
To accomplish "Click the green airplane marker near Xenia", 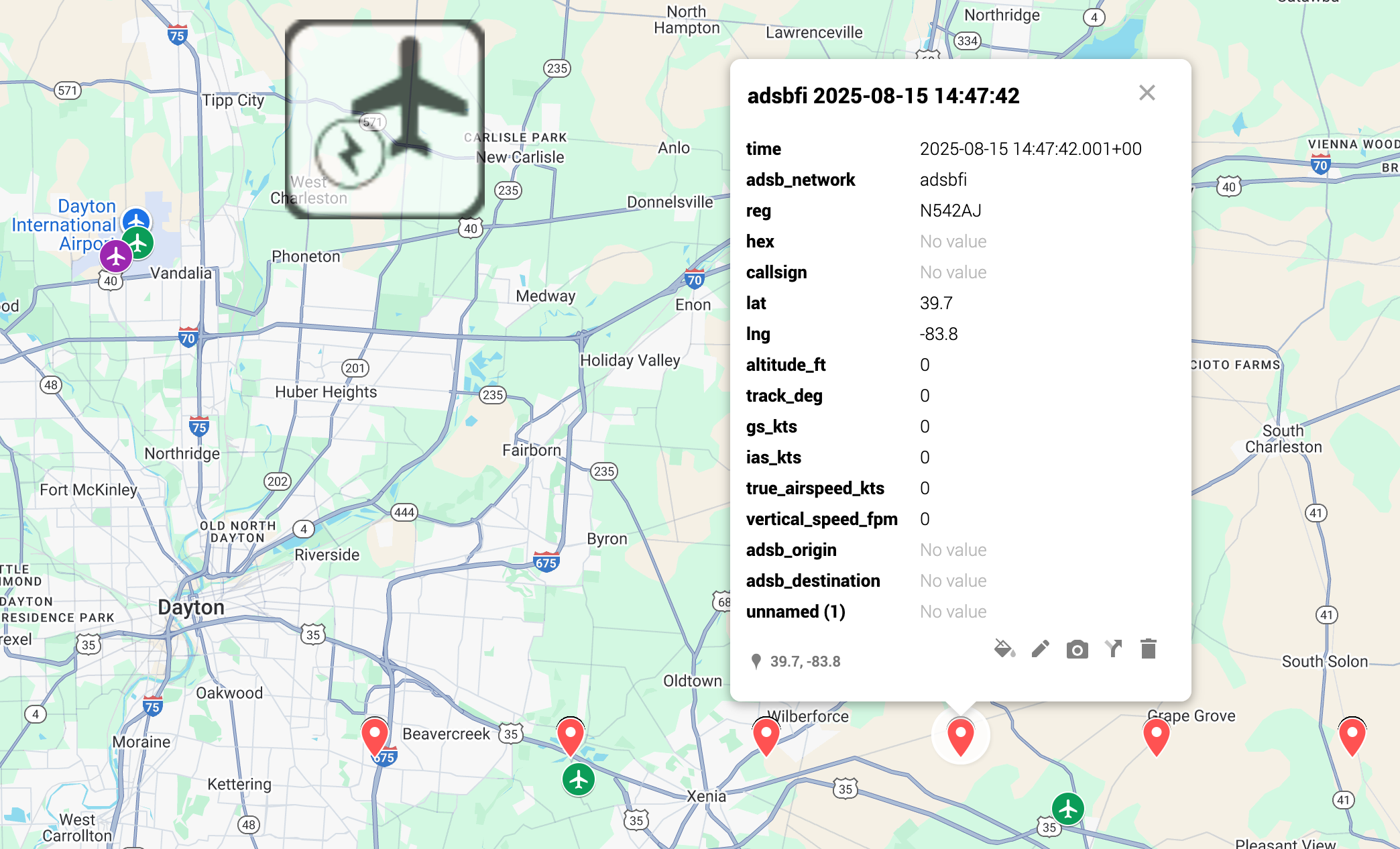I will (578, 780).
